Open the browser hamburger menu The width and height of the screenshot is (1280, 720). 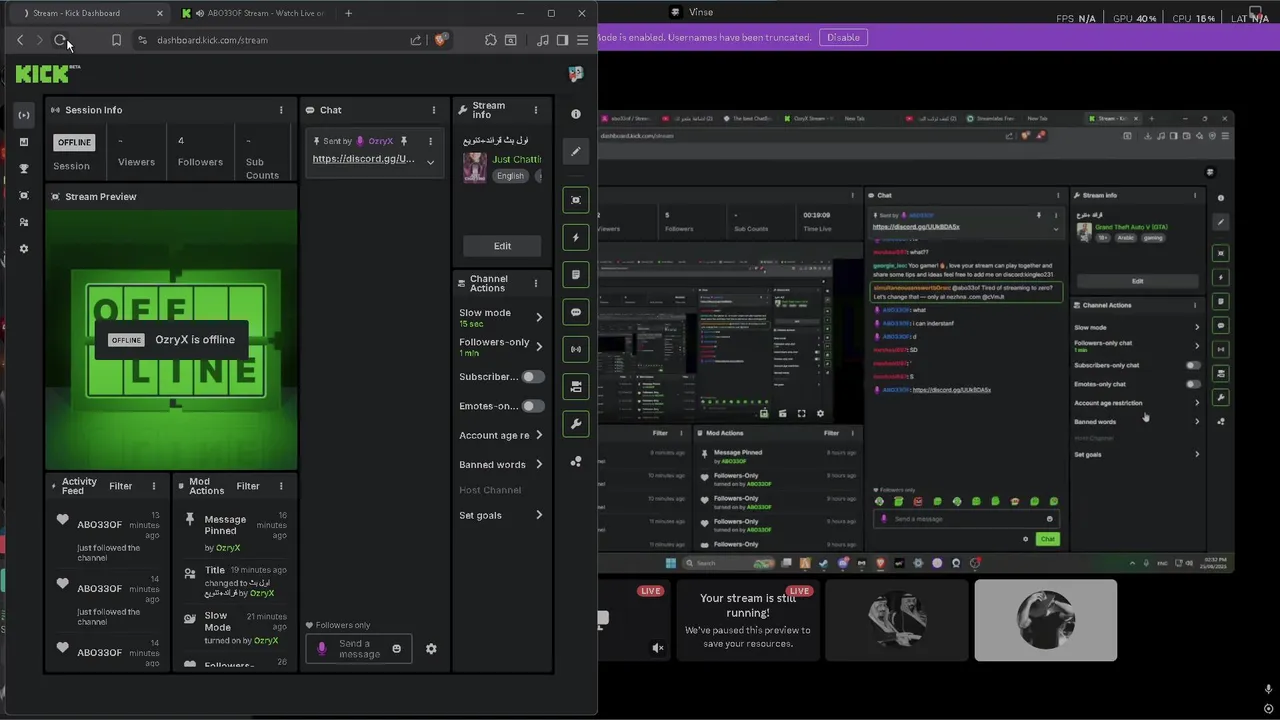coord(582,40)
